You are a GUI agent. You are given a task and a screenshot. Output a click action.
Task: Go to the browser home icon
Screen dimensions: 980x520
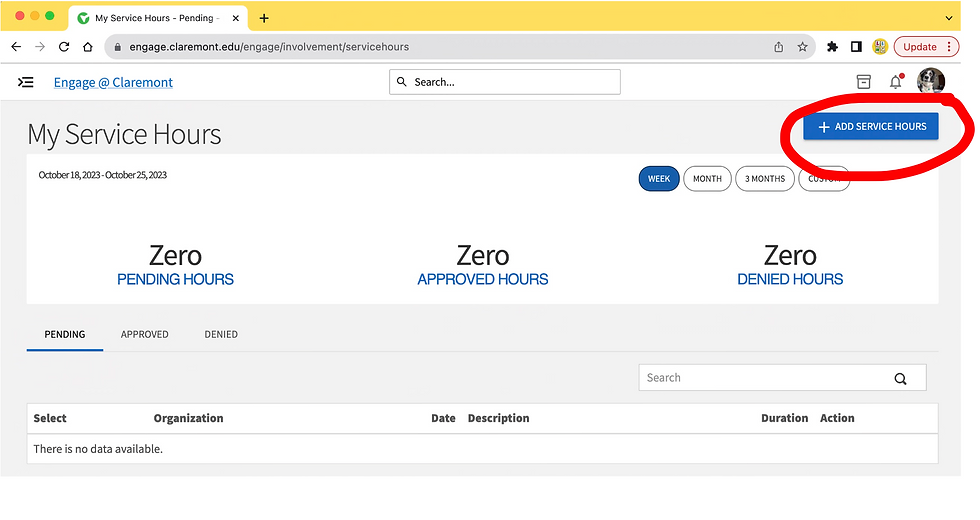(x=88, y=47)
